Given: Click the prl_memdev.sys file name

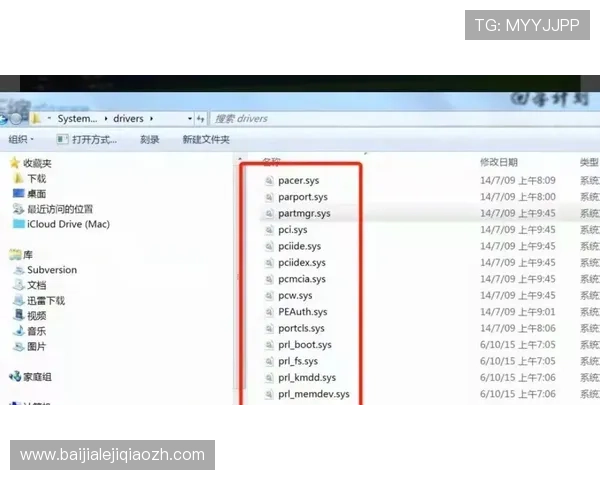Looking at the screenshot, I should pos(314,394).
